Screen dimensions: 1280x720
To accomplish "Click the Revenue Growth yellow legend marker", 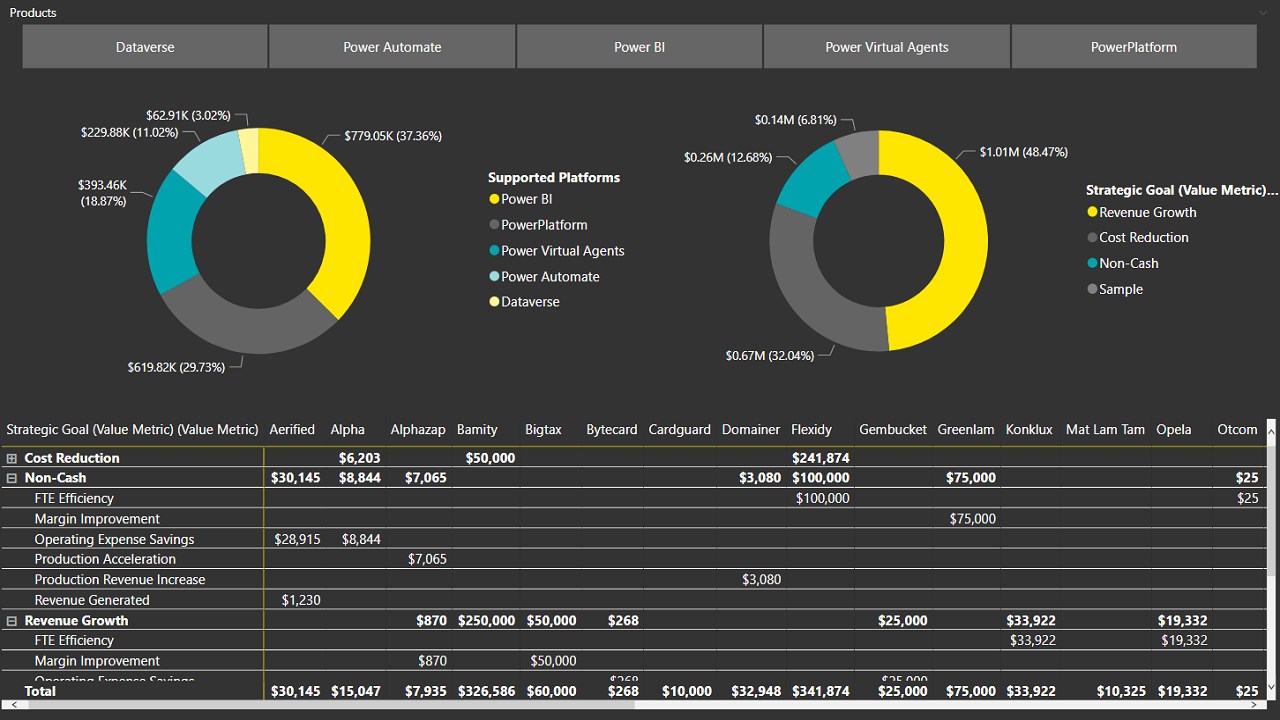I will pyautogui.click(x=1092, y=212).
